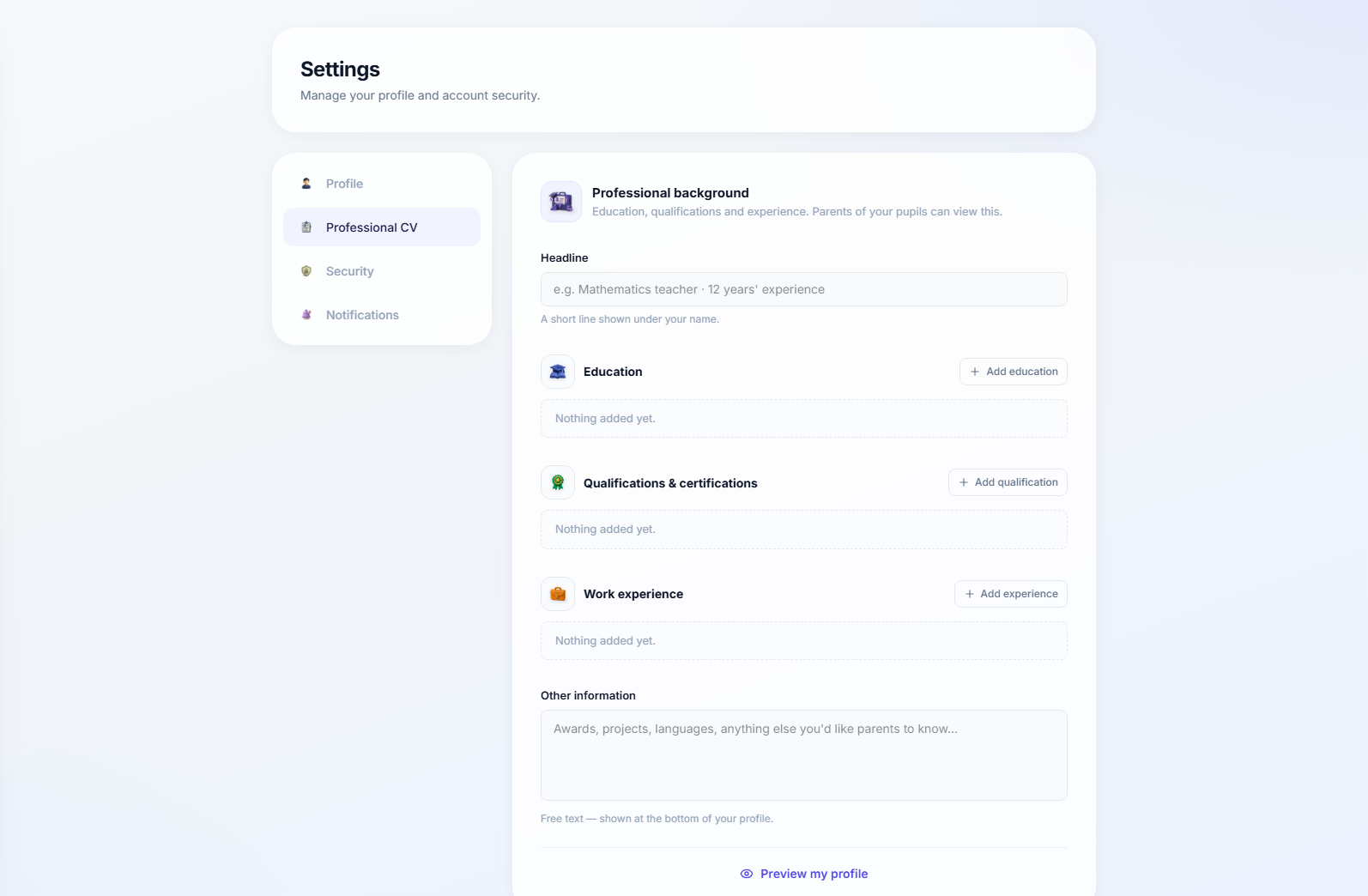Click the Professional CV clipboard icon
This screenshot has width=1368, height=896.
(306, 227)
